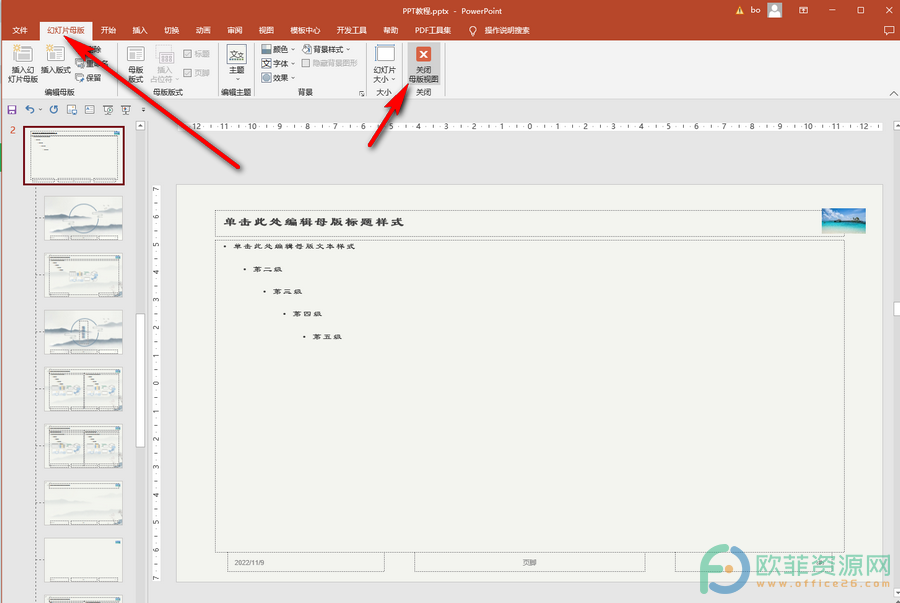Open the Help (帮助) tab
900x603 pixels.
click(391, 30)
